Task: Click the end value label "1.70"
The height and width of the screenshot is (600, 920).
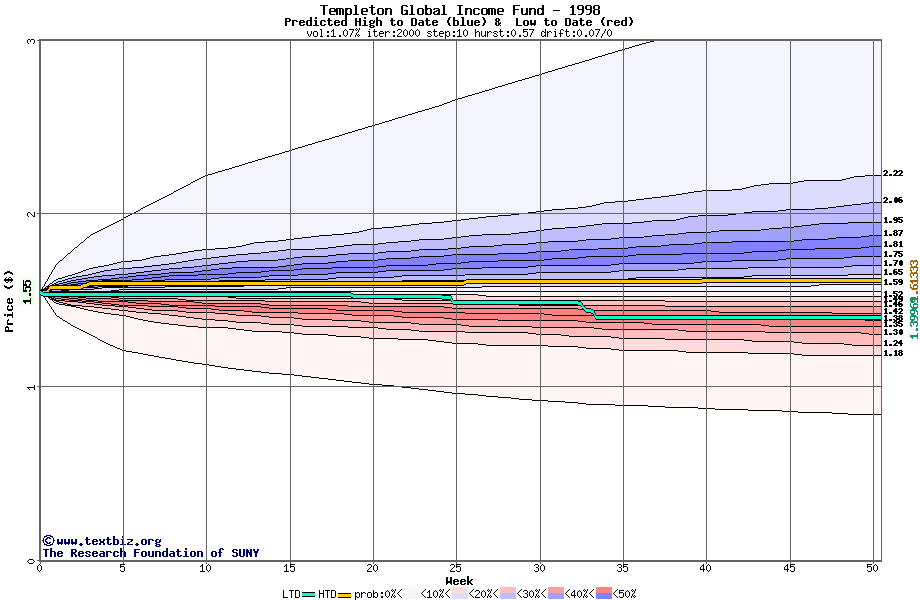Action: tap(893, 264)
